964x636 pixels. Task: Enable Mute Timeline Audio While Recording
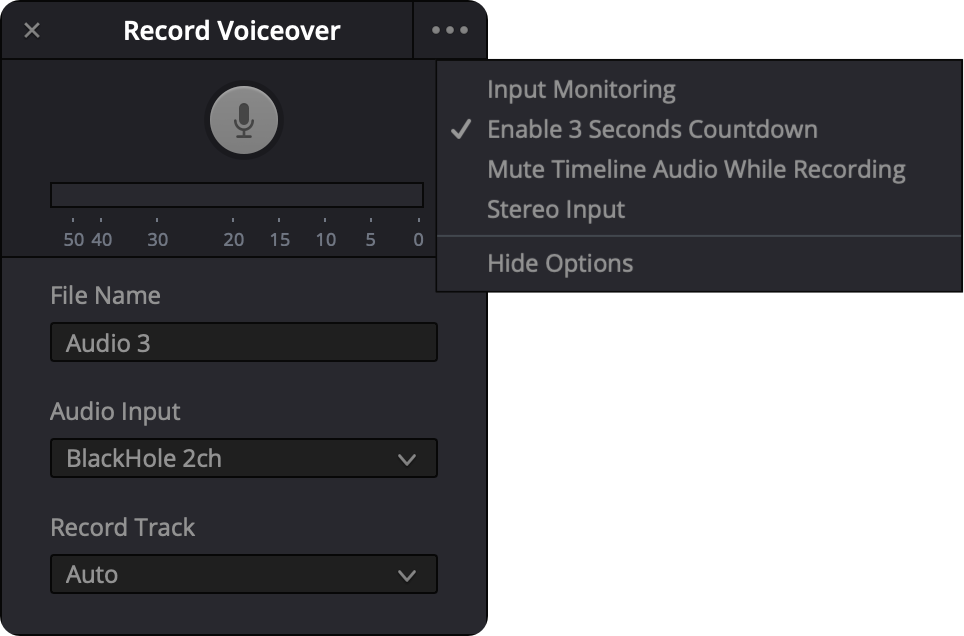[x=695, y=169]
